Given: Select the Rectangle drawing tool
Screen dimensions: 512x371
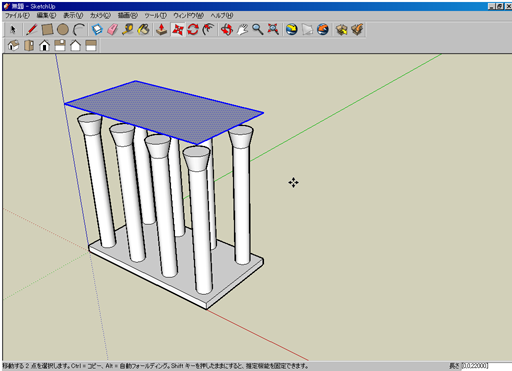Looking at the screenshot, I should pyautogui.click(x=47, y=30).
